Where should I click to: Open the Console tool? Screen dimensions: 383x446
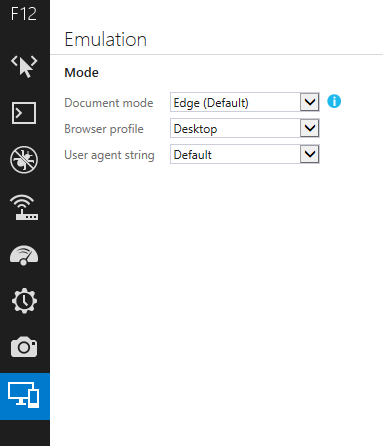(24, 113)
